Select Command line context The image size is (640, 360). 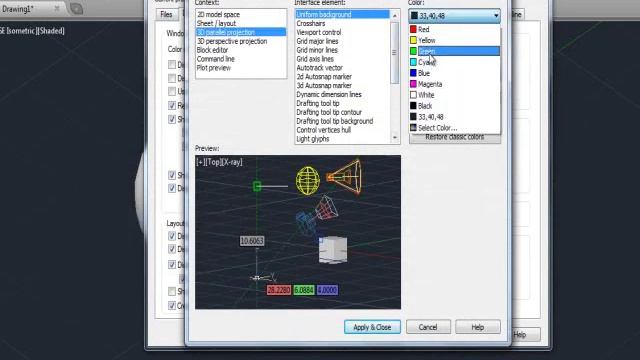pyautogui.click(x=241, y=59)
